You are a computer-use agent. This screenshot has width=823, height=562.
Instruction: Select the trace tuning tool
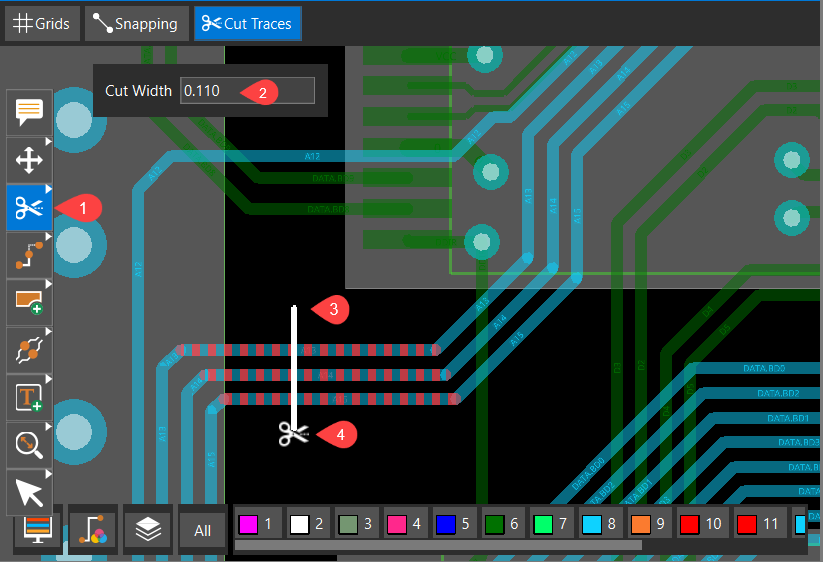click(29, 350)
